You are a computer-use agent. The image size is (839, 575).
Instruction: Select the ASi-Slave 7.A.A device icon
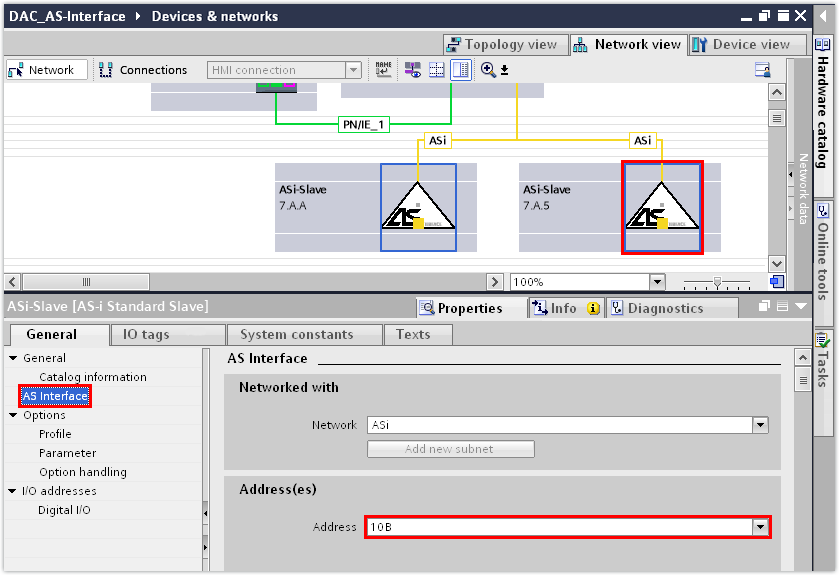418,208
